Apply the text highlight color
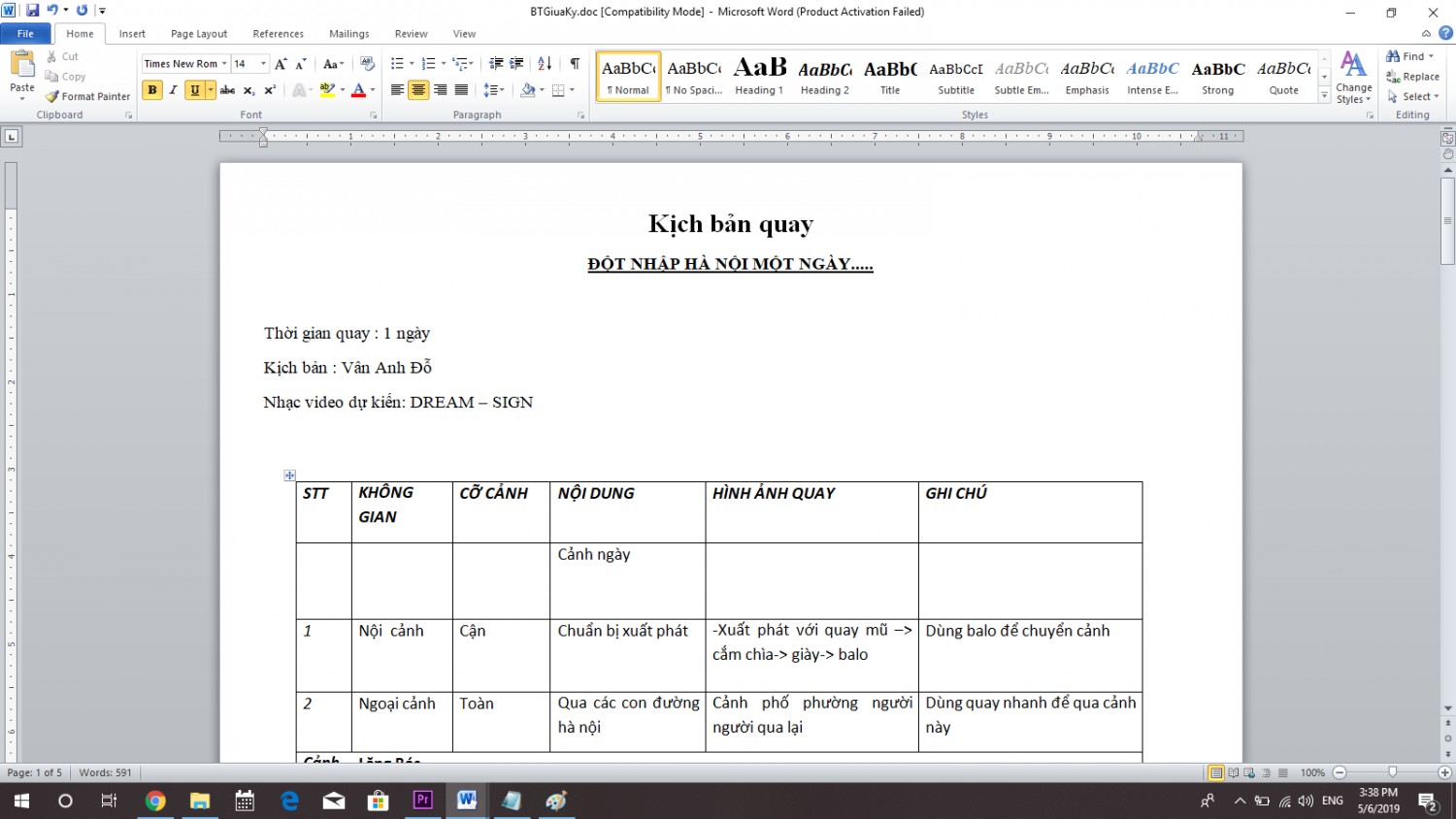 (x=327, y=90)
